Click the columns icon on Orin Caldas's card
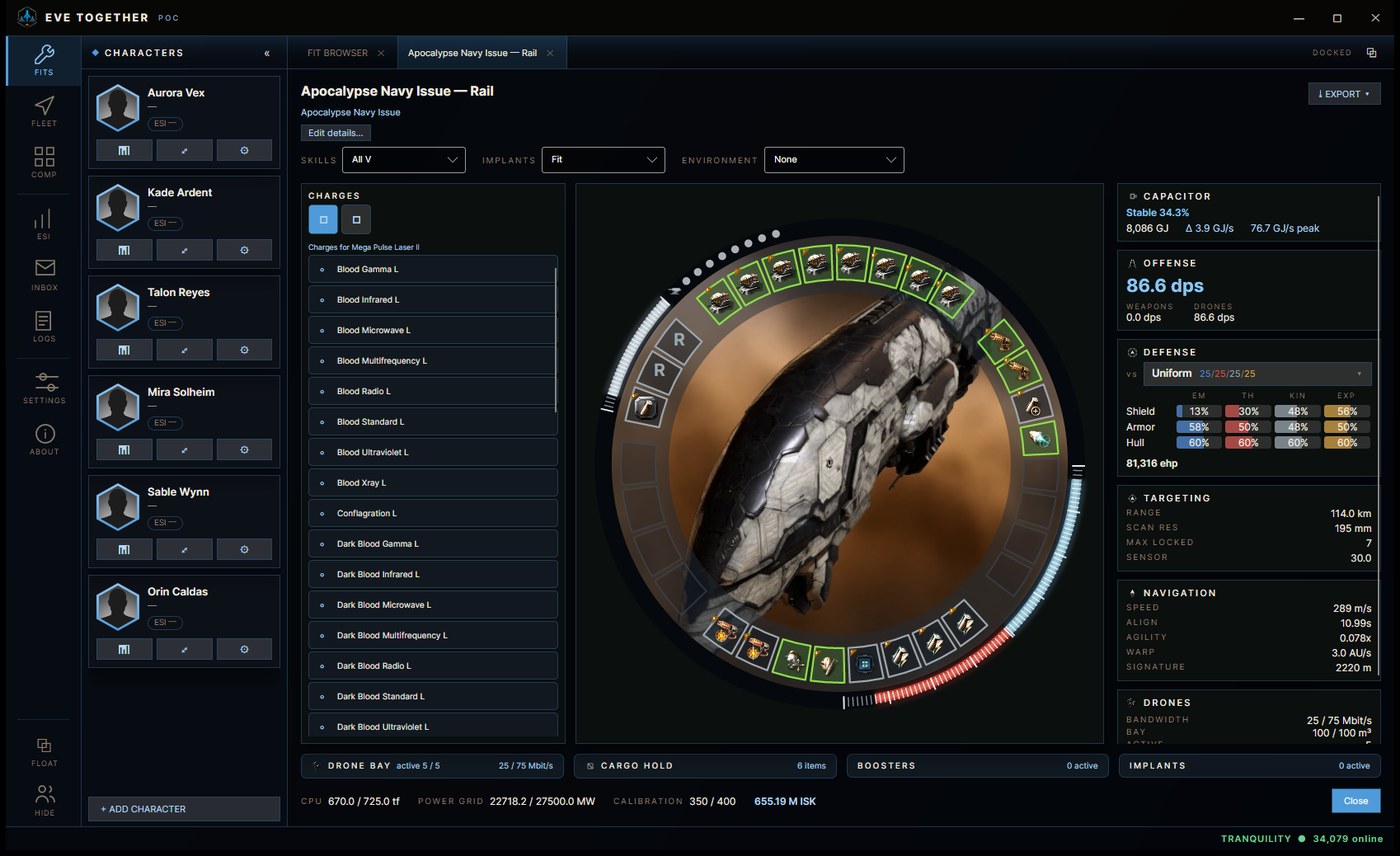 pyautogui.click(x=124, y=649)
